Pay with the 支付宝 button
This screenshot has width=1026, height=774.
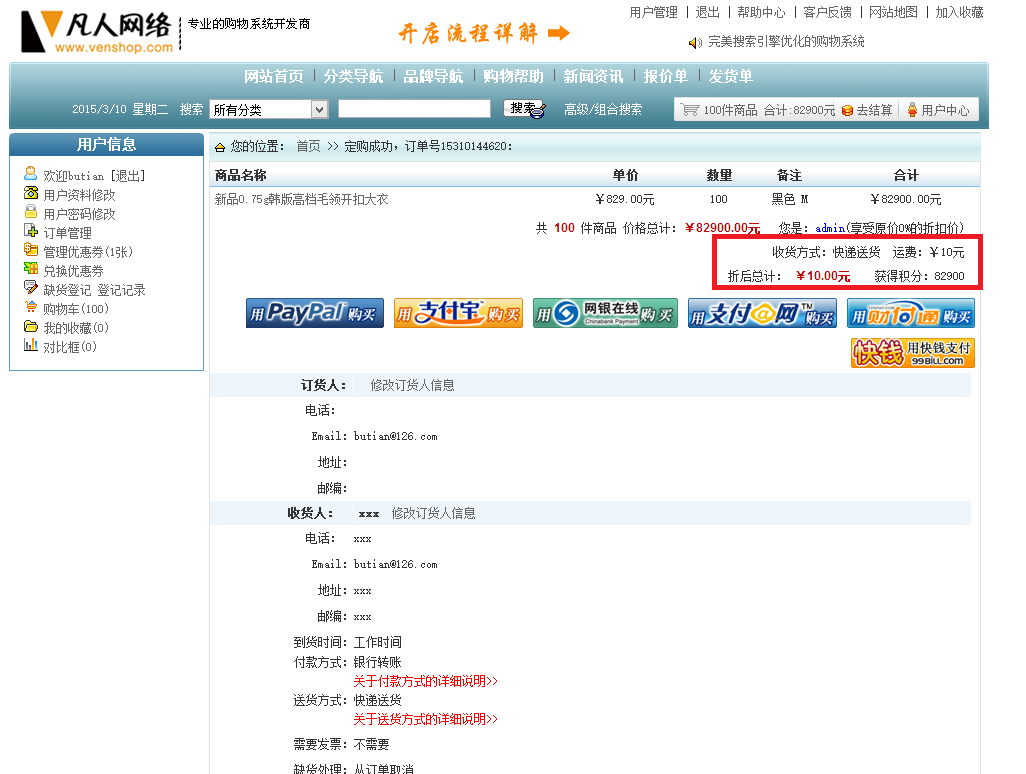pos(458,313)
